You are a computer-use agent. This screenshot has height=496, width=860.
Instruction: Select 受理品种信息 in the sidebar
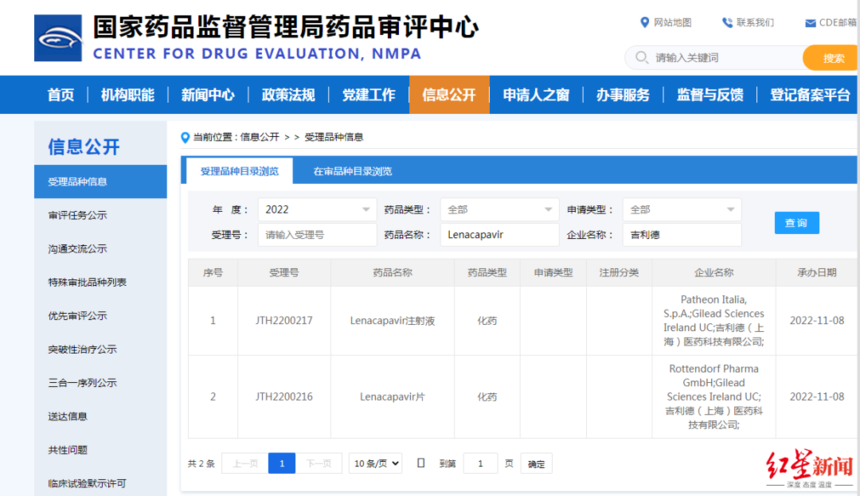[100, 182]
